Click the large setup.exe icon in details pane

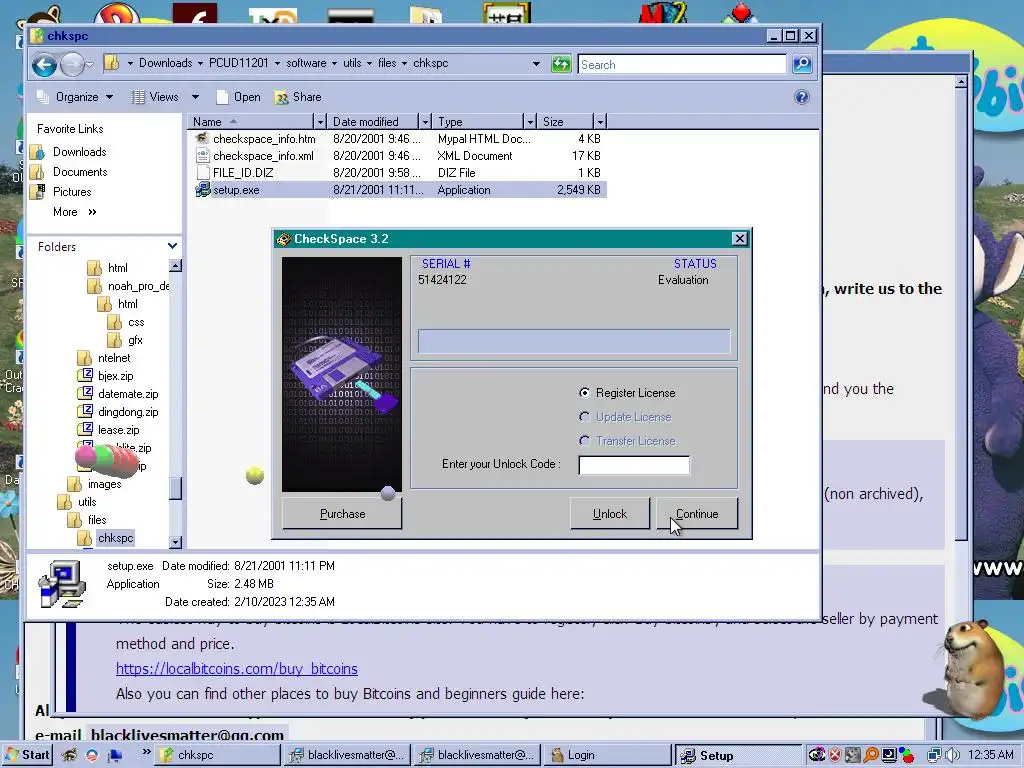click(62, 584)
